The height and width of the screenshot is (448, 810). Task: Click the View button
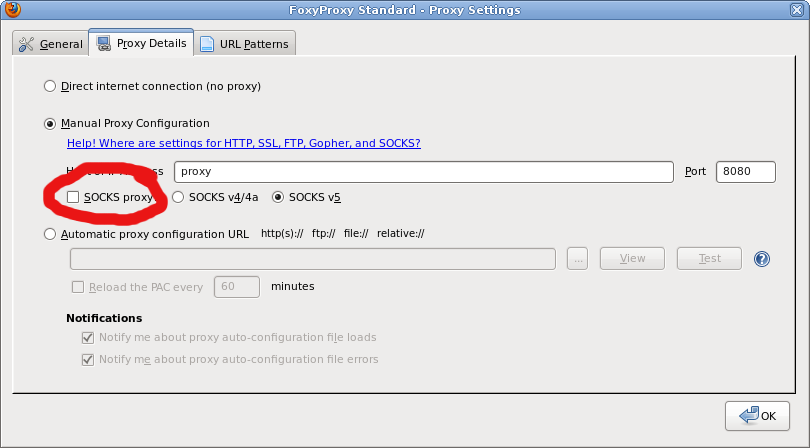632,258
